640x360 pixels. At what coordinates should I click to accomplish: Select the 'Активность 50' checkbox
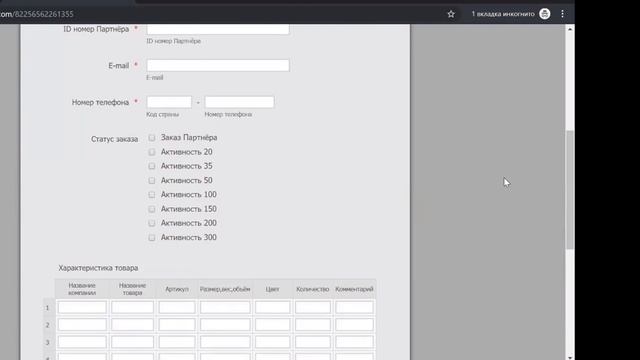pos(152,180)
